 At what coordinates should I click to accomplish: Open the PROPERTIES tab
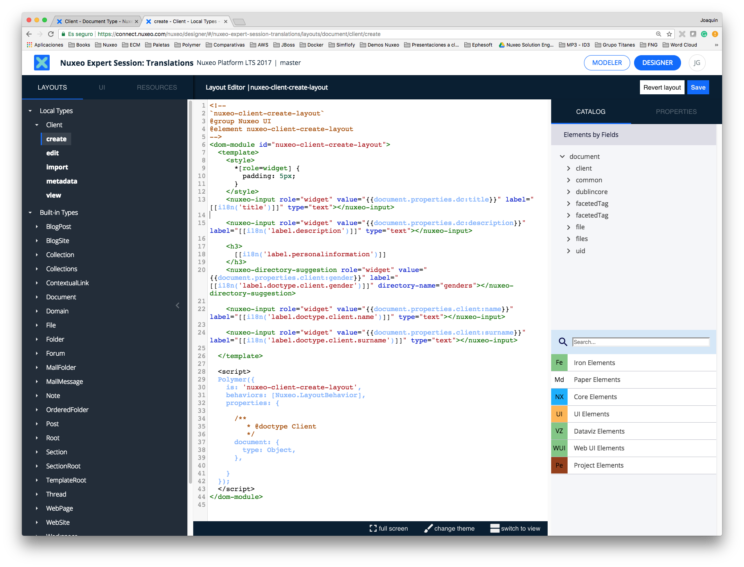pos(676,112)
